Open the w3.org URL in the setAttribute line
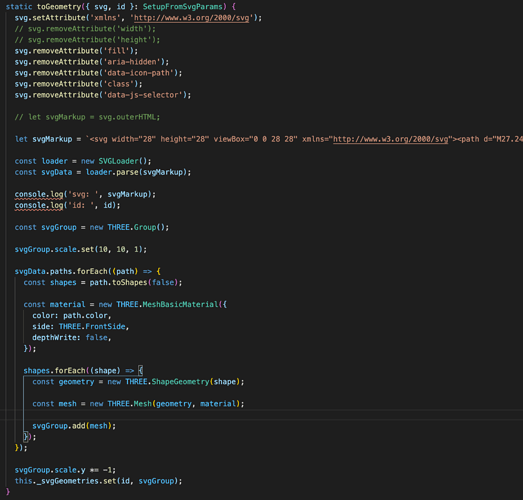523x500 pixels. click(x=191, y=18)
